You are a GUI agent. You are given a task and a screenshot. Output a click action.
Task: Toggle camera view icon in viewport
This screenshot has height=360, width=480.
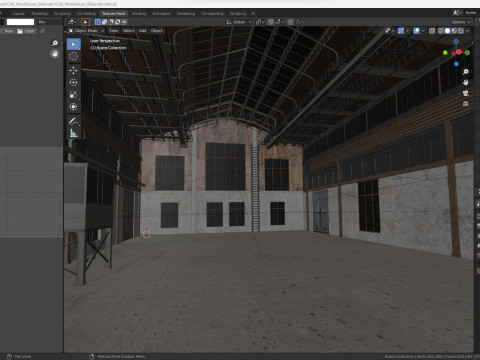[466, 93]
